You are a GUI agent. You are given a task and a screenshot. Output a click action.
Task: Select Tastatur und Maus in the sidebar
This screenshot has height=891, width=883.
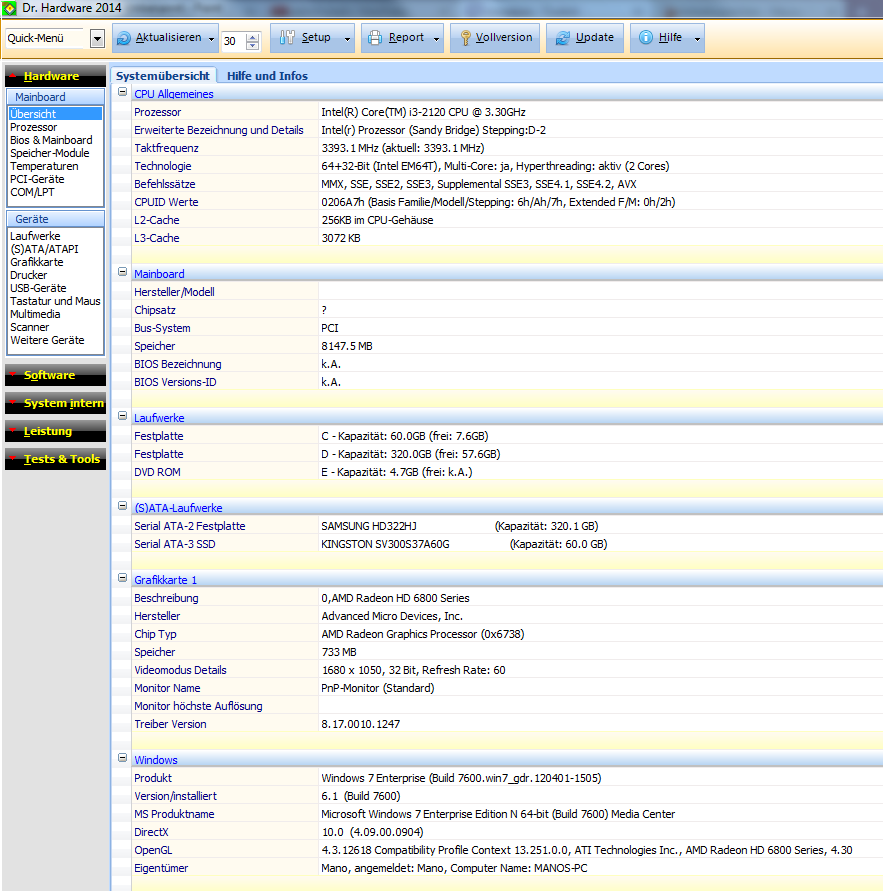55,301
